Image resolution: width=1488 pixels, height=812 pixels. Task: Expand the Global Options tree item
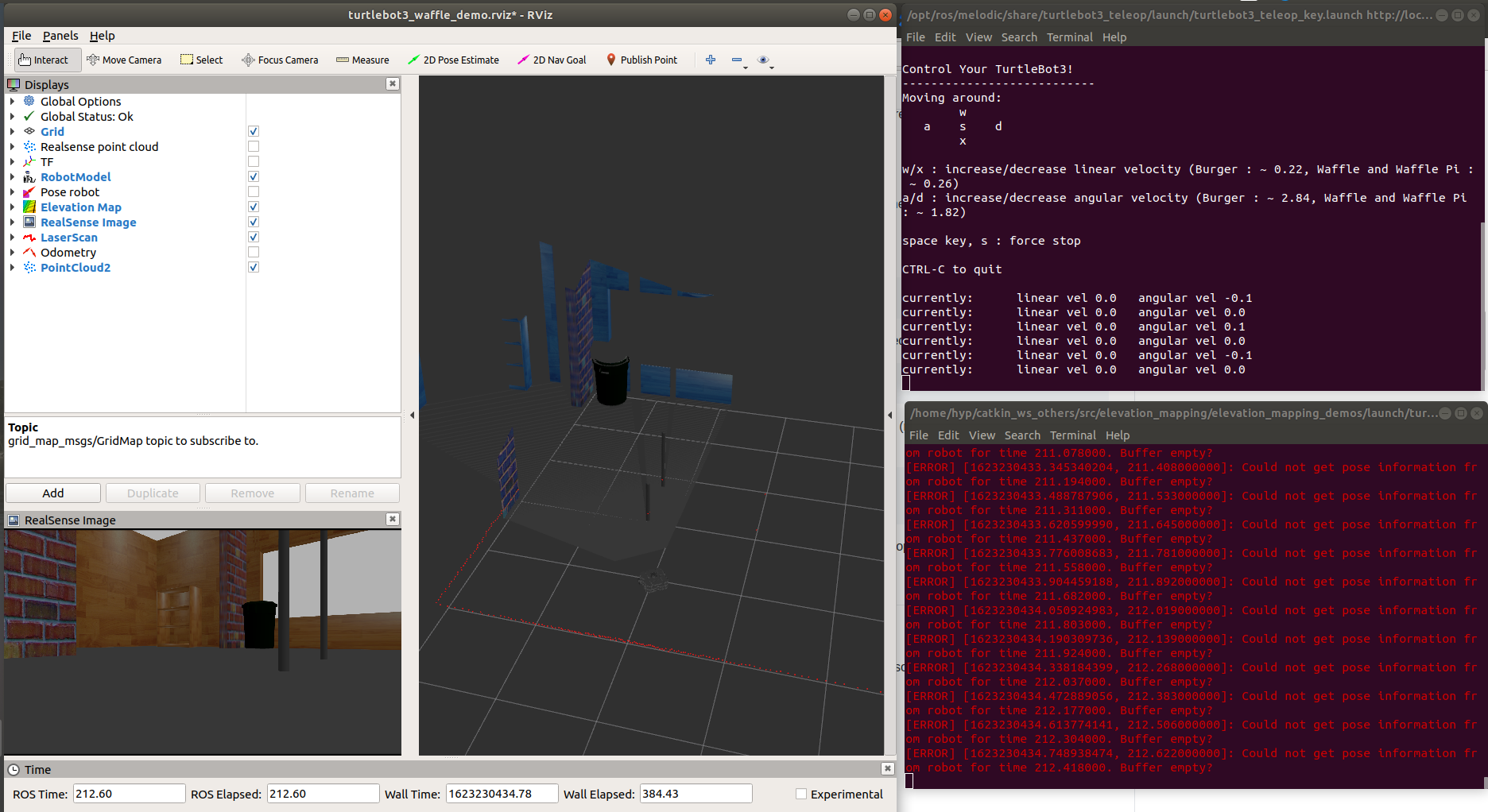pyautogui.click(x=12, y=101)
